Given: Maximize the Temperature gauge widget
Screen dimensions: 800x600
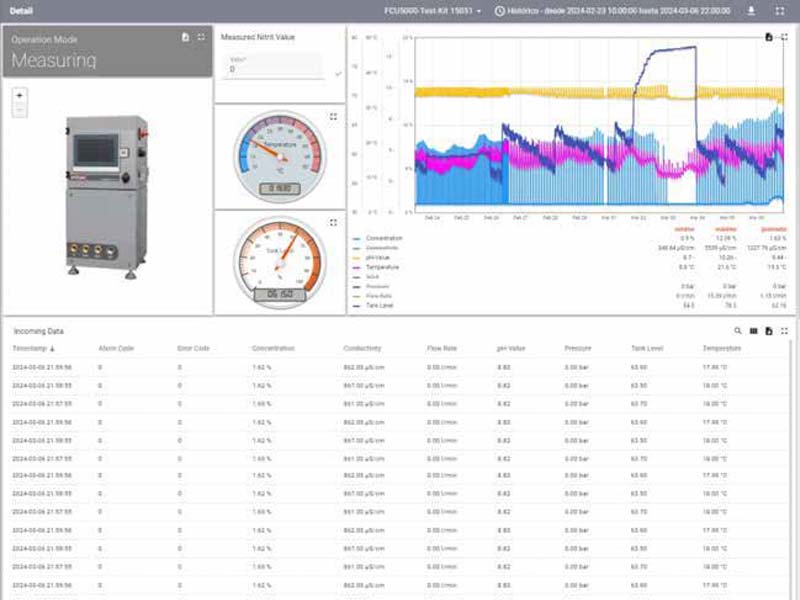Looking at the screenshot, I should point(333,116).
